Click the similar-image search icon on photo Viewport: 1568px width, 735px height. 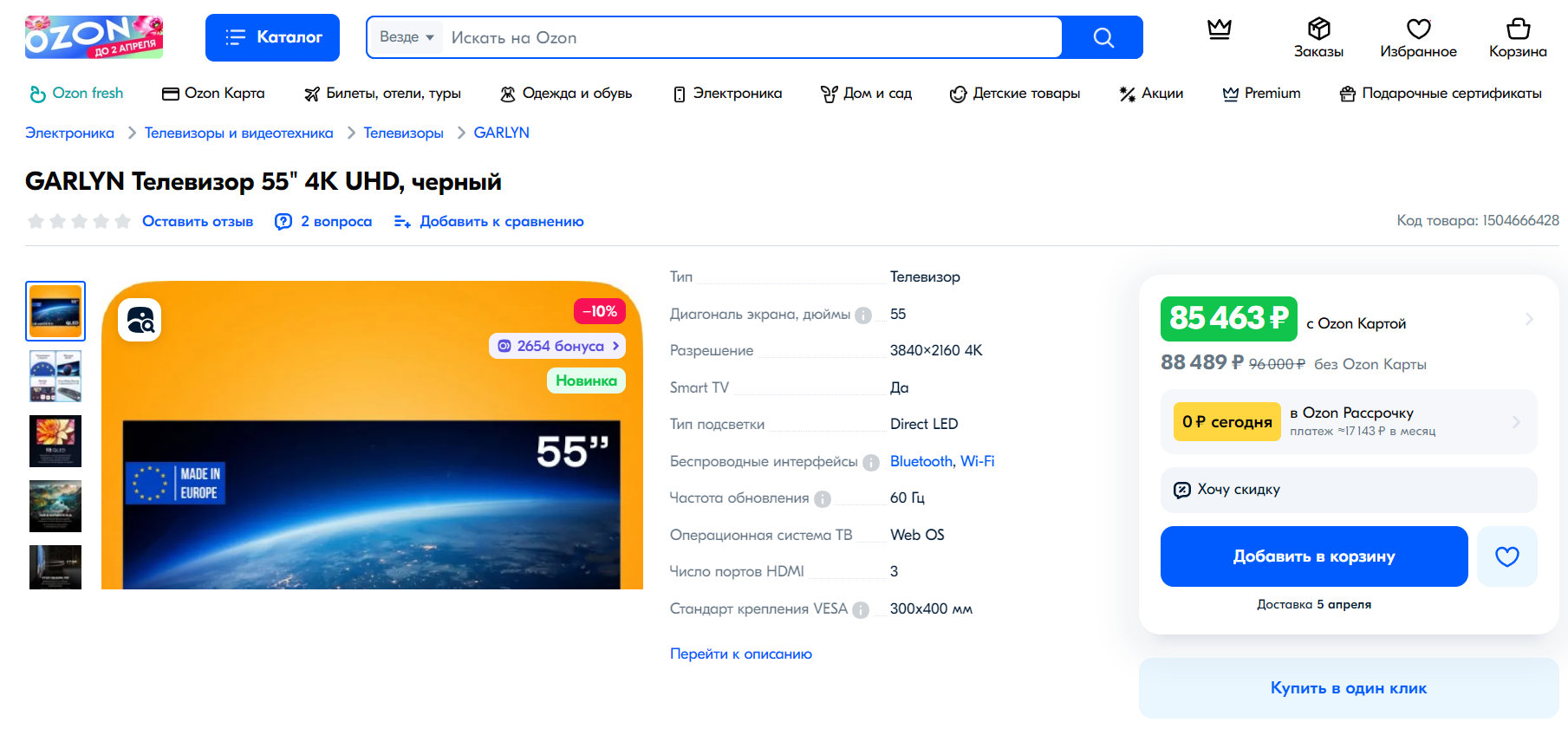(140, 321)
